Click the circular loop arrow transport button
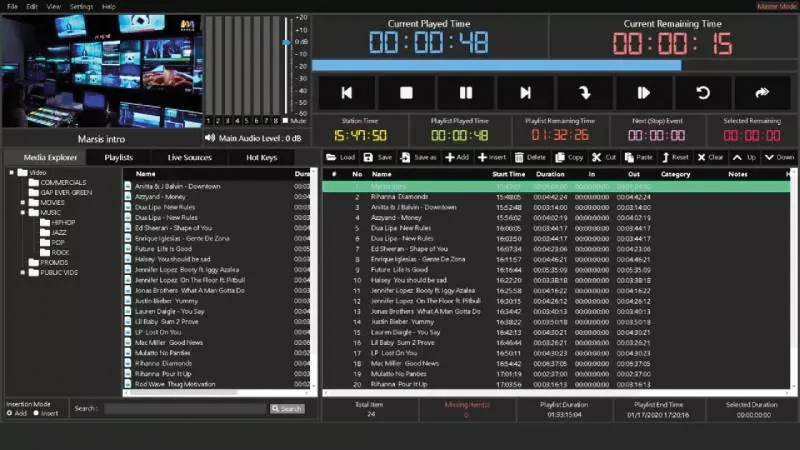800x450 pixels. [x=703, y=93]
